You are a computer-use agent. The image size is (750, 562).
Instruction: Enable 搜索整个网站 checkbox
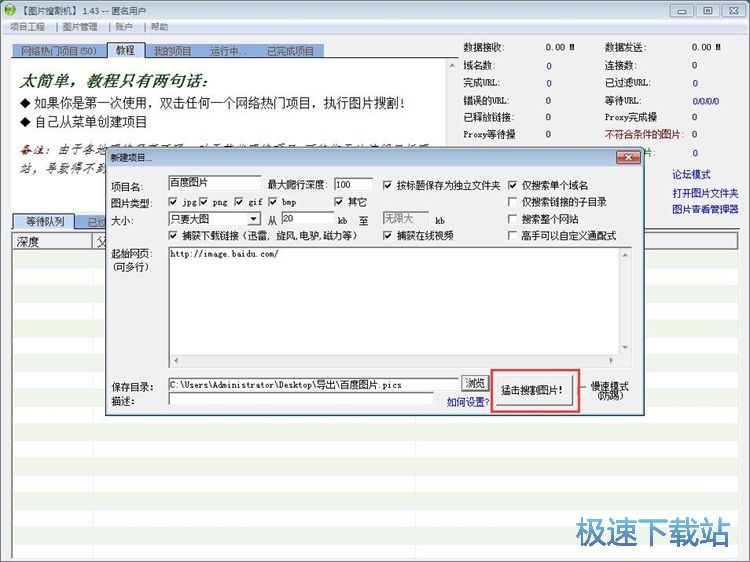coord(512,219)
